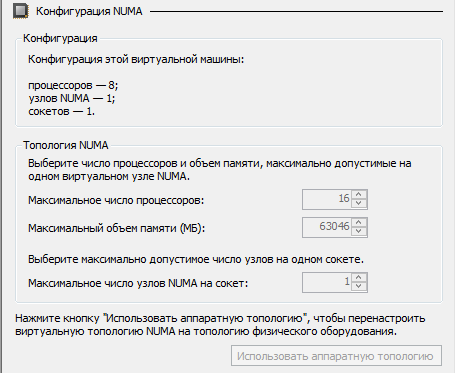Click the "узлов NUMA — 1;" line
This screenshot has width=456, height=373.
(72, 99)
